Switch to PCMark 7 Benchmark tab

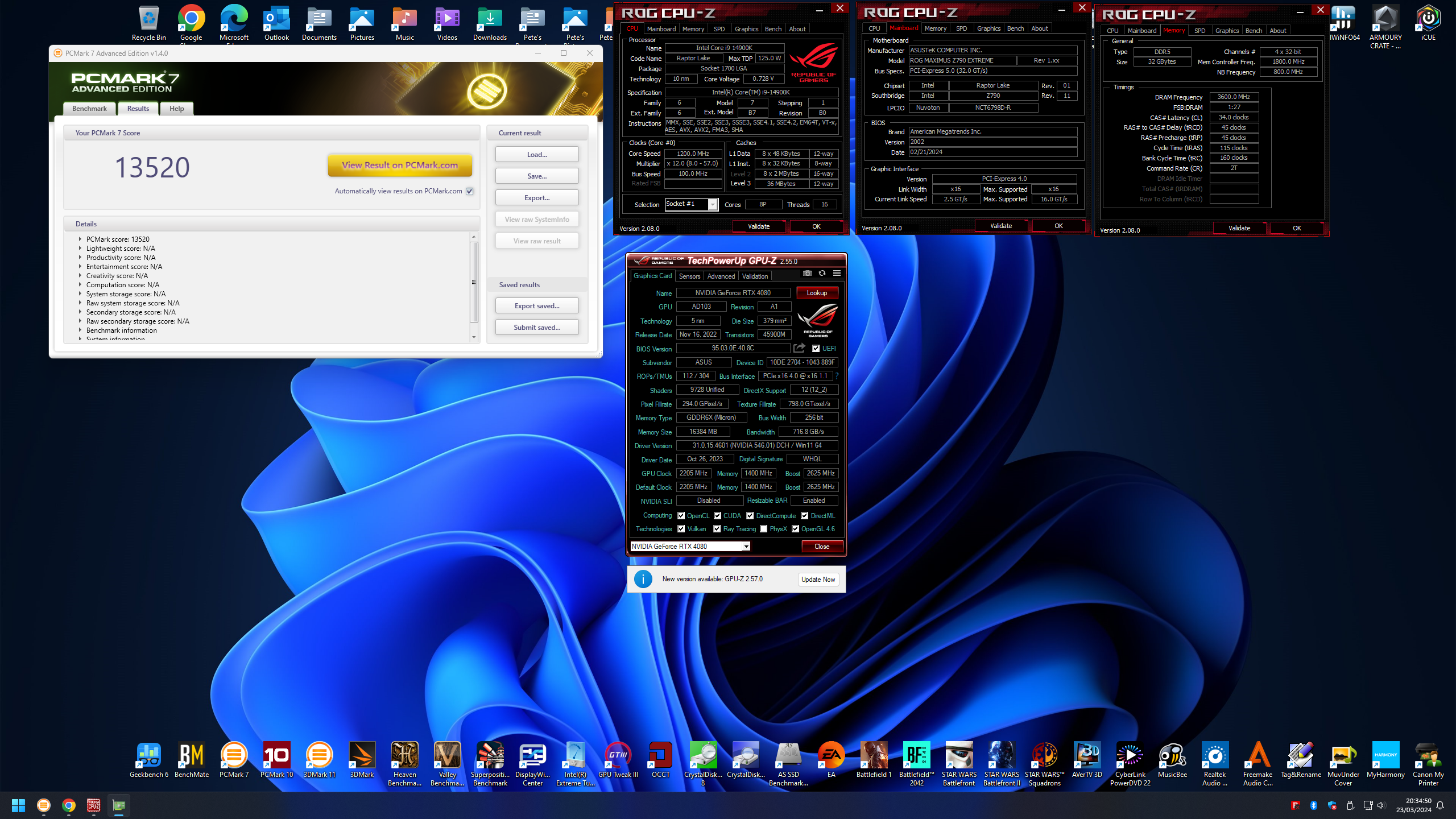[x=89, y=109]
